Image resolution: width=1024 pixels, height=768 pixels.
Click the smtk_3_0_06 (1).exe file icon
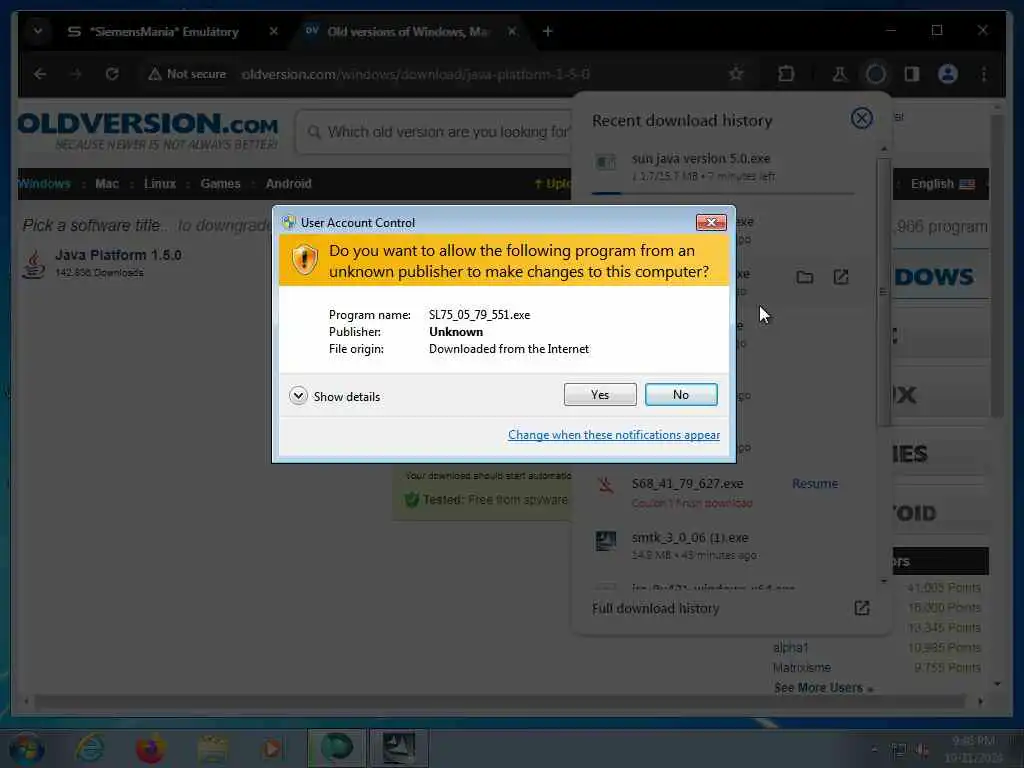pos(605,541)
